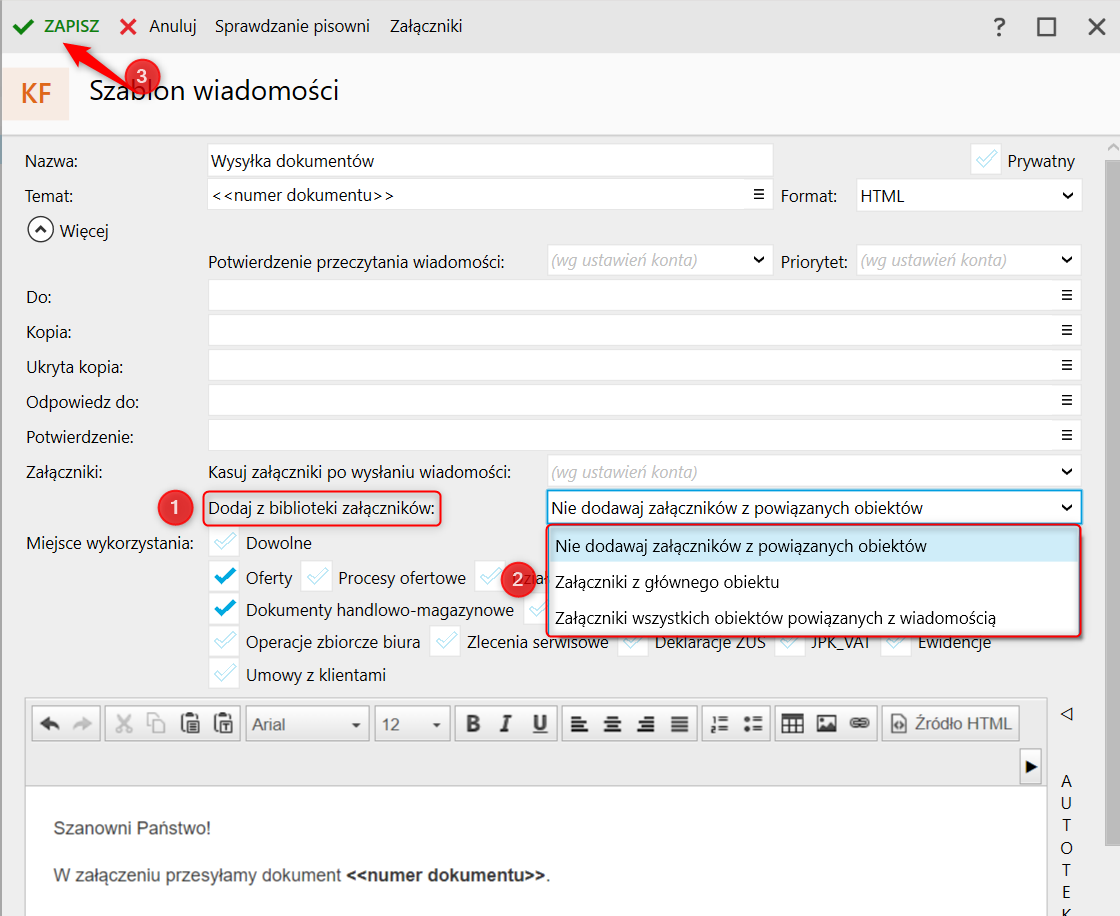Insert a table into the message

(792, 724)
